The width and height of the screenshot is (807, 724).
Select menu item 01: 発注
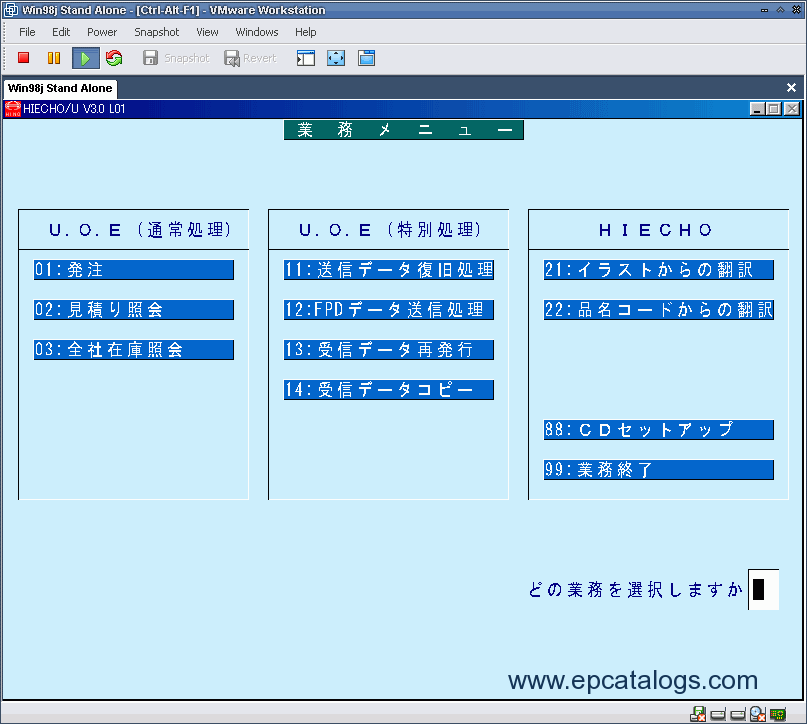pyautogui.click(x=134, y=270)
